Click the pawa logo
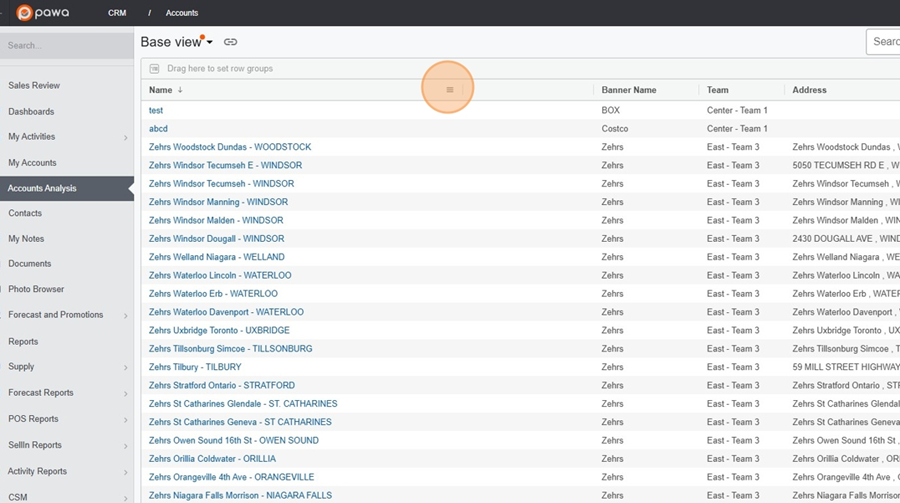 [x=42, y=13]
